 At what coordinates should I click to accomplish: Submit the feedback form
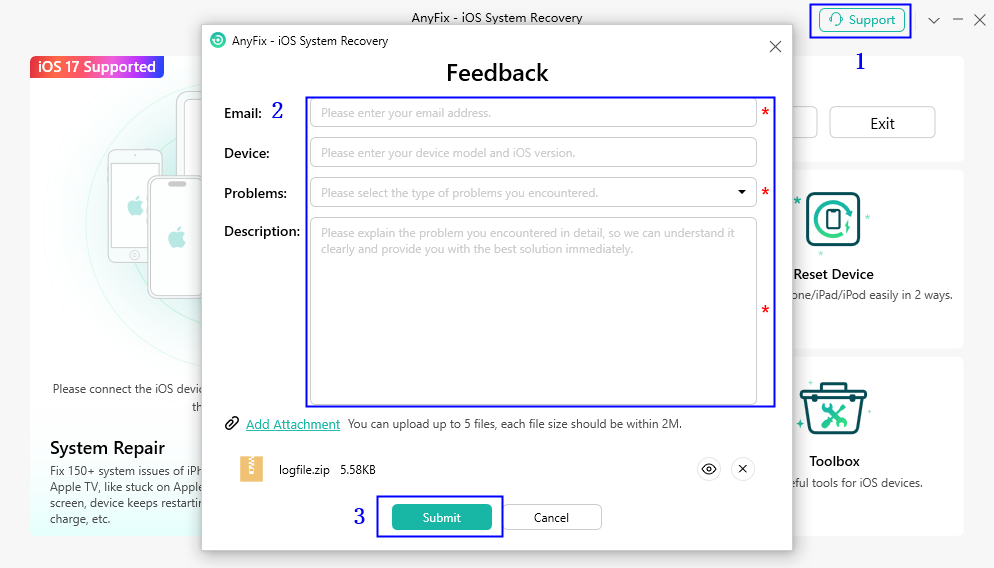point(442,517)
